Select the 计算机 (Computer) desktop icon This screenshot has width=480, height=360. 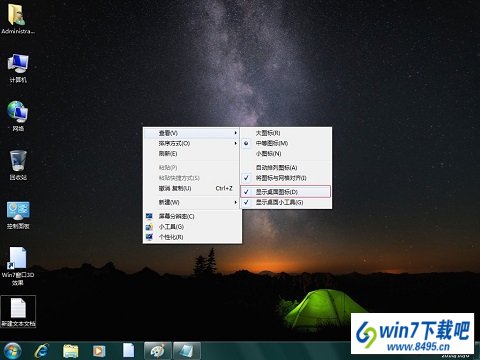pos(18,68)
